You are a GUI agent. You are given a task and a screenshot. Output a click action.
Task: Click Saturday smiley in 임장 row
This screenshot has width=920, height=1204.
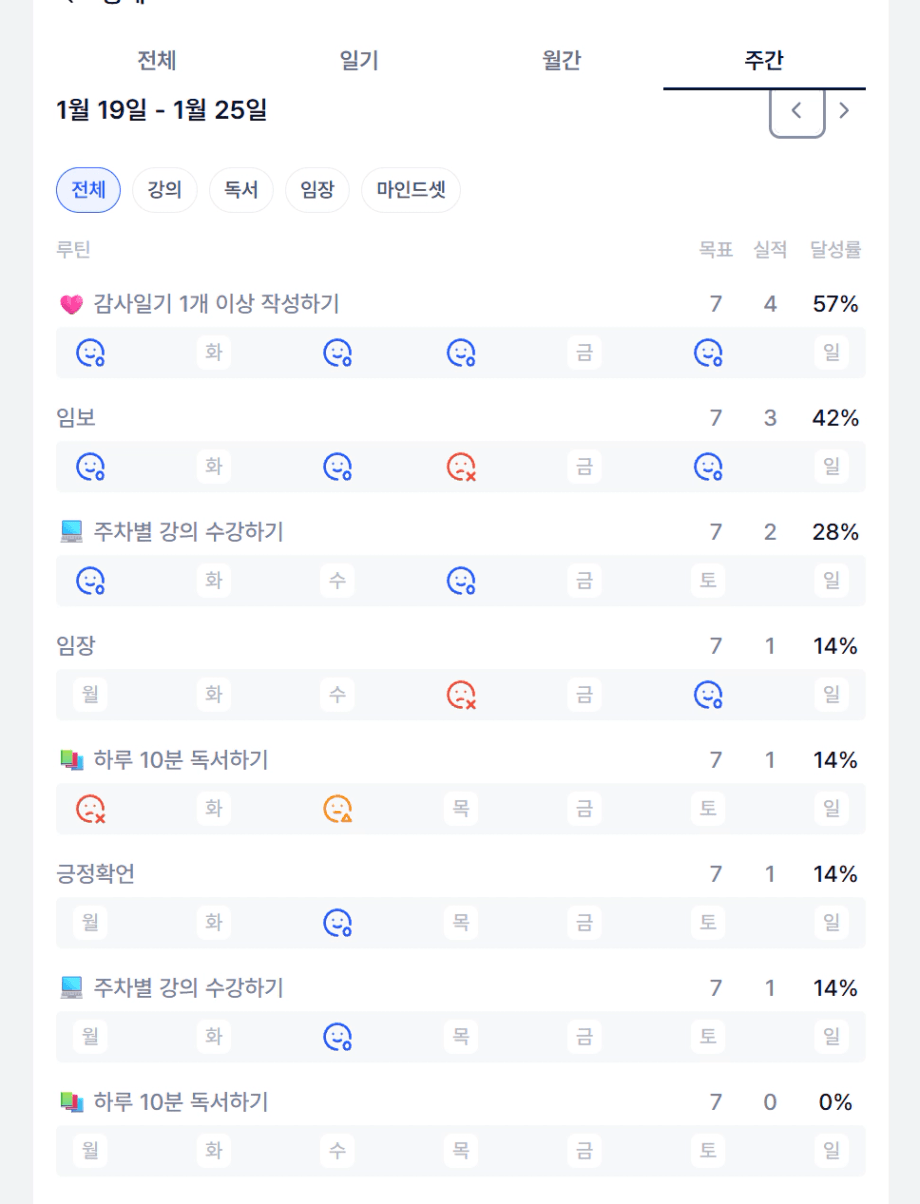click(708, 694)
